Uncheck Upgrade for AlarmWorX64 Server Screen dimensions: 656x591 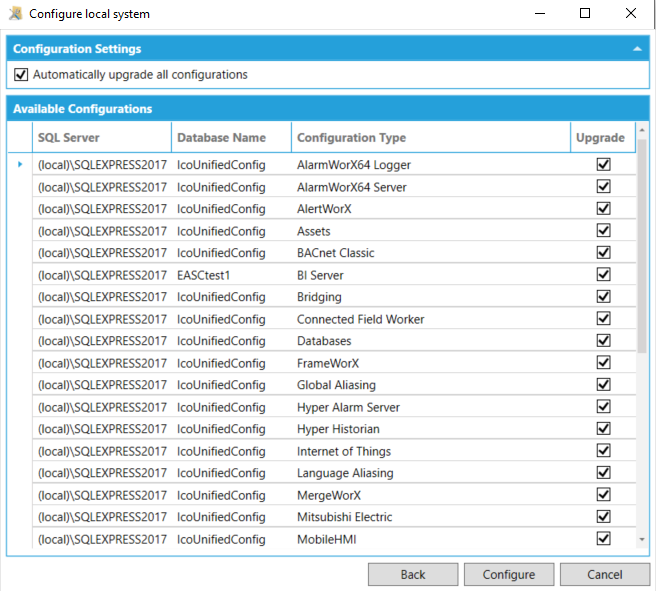point(603,187)
